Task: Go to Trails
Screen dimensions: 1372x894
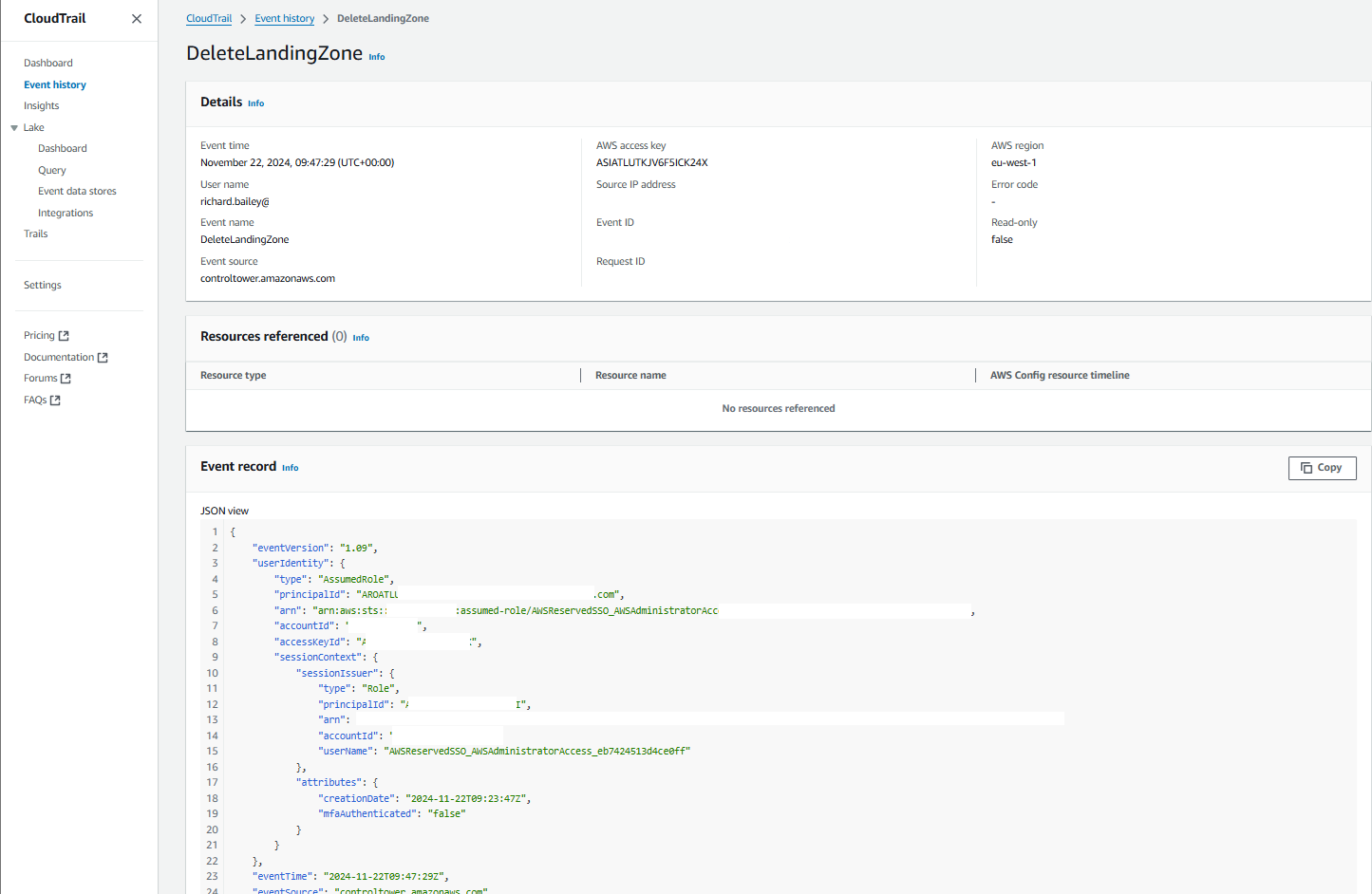Action: [36, 234]
